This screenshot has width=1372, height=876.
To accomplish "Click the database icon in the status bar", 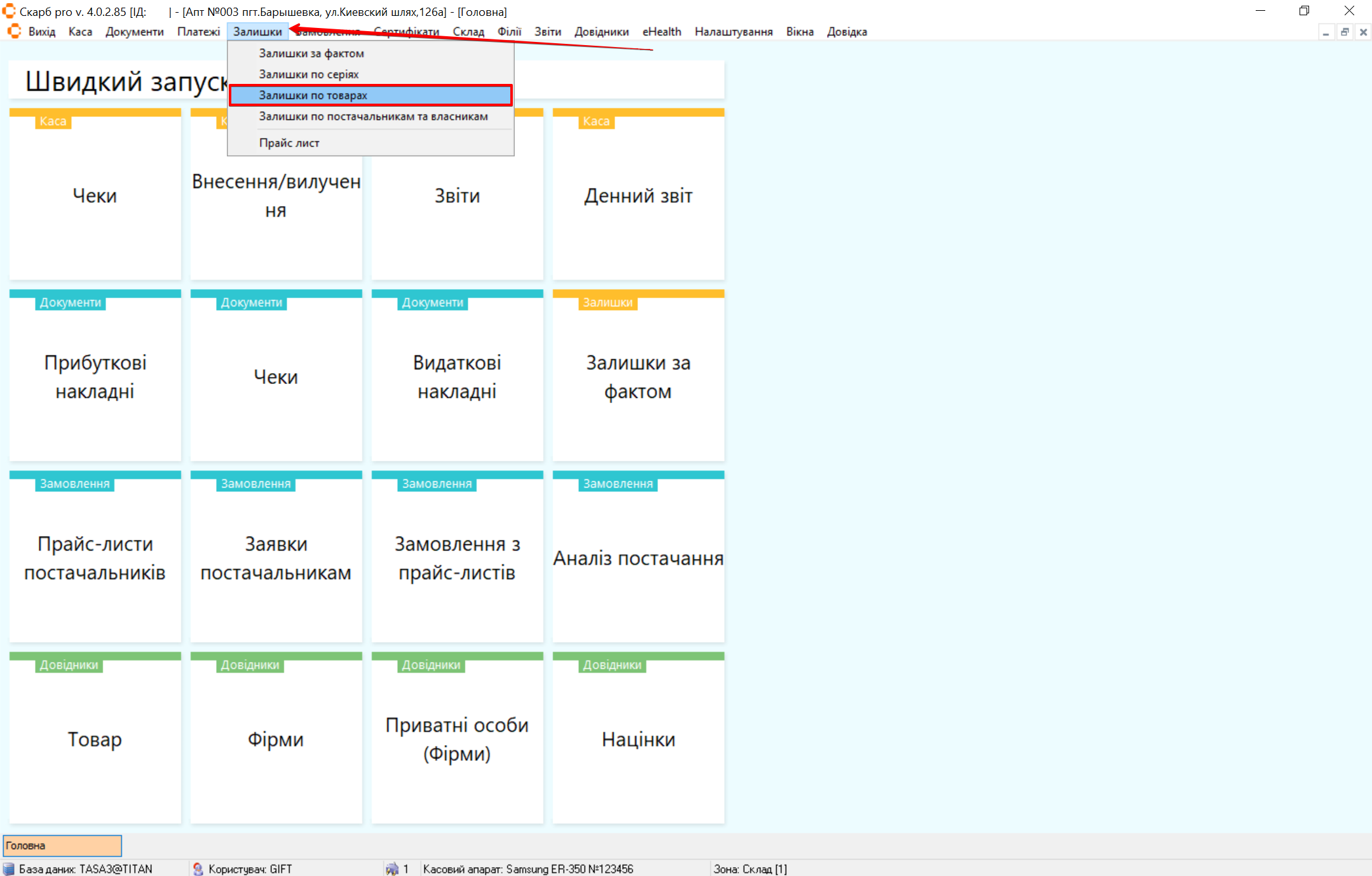I will [x=8, y=868].
